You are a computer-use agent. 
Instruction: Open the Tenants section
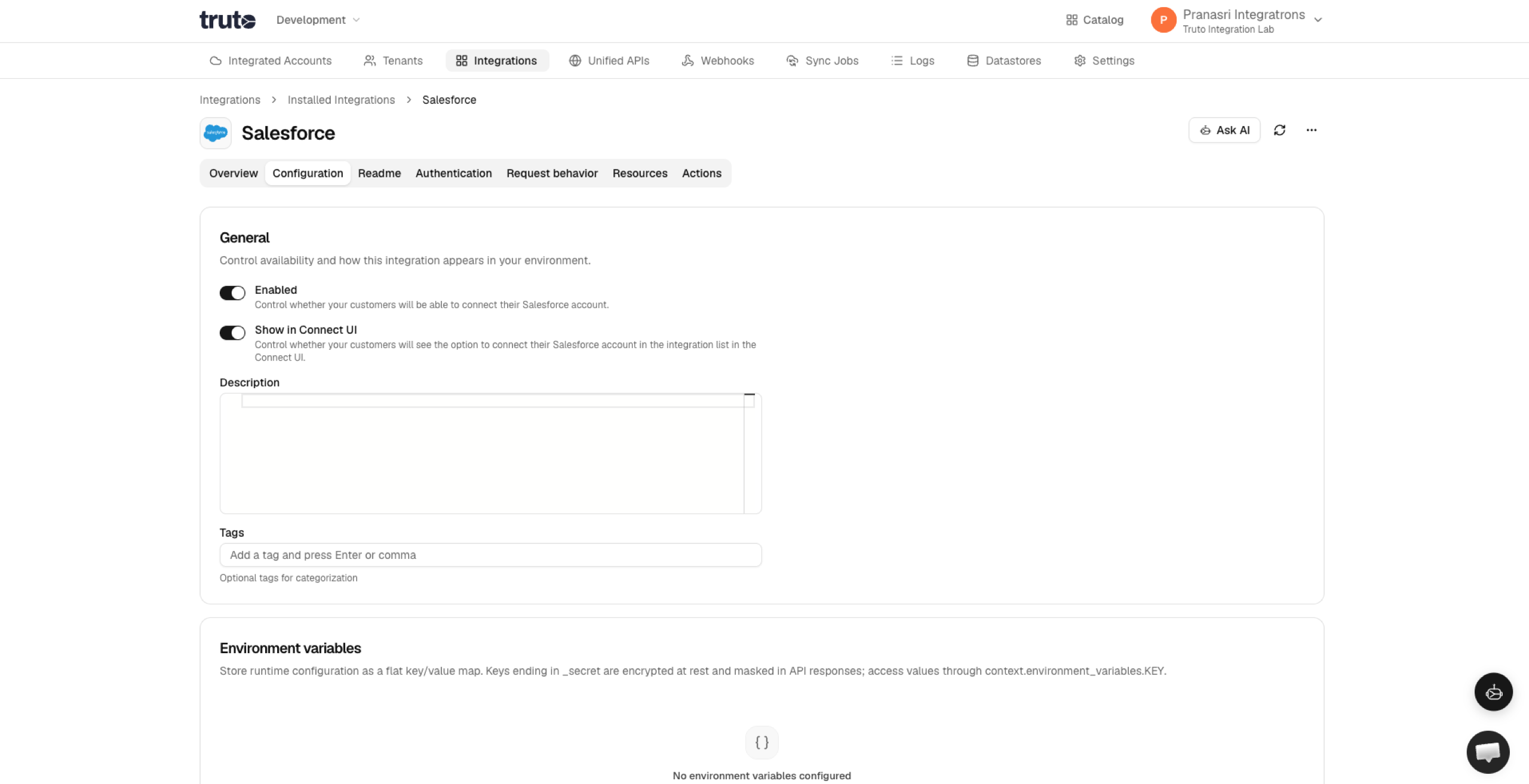(393, 60)
